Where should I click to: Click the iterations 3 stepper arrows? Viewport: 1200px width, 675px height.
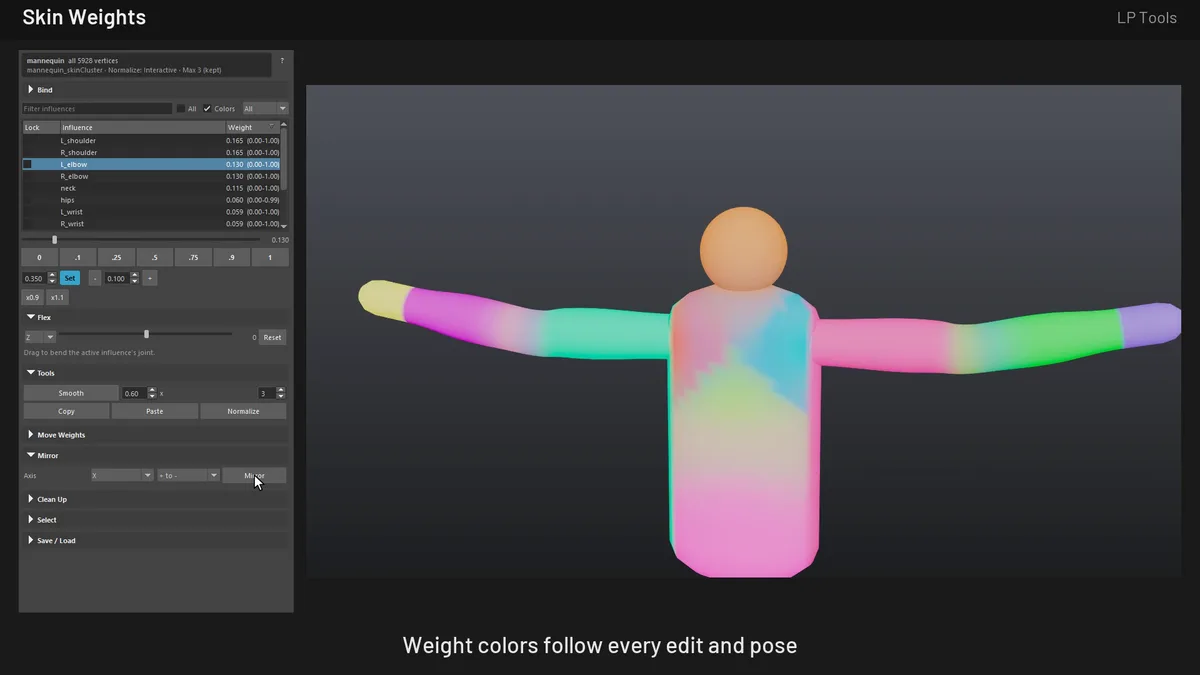[x=281, y=394]
